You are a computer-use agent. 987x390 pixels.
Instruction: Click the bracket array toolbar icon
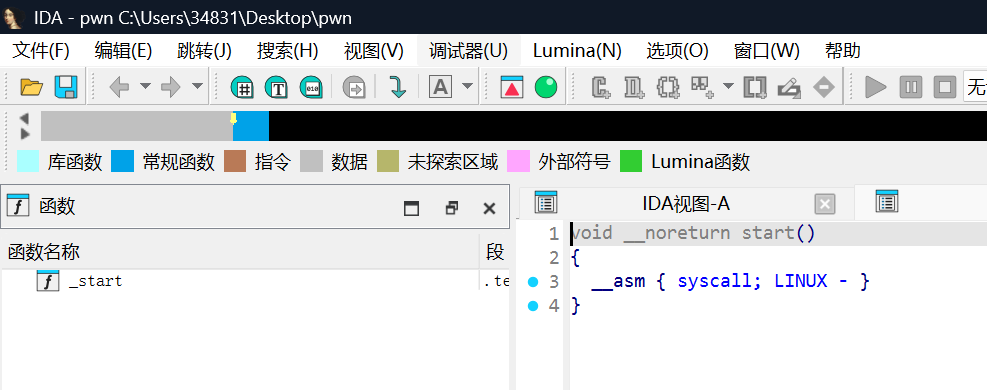tap(754, 87)
